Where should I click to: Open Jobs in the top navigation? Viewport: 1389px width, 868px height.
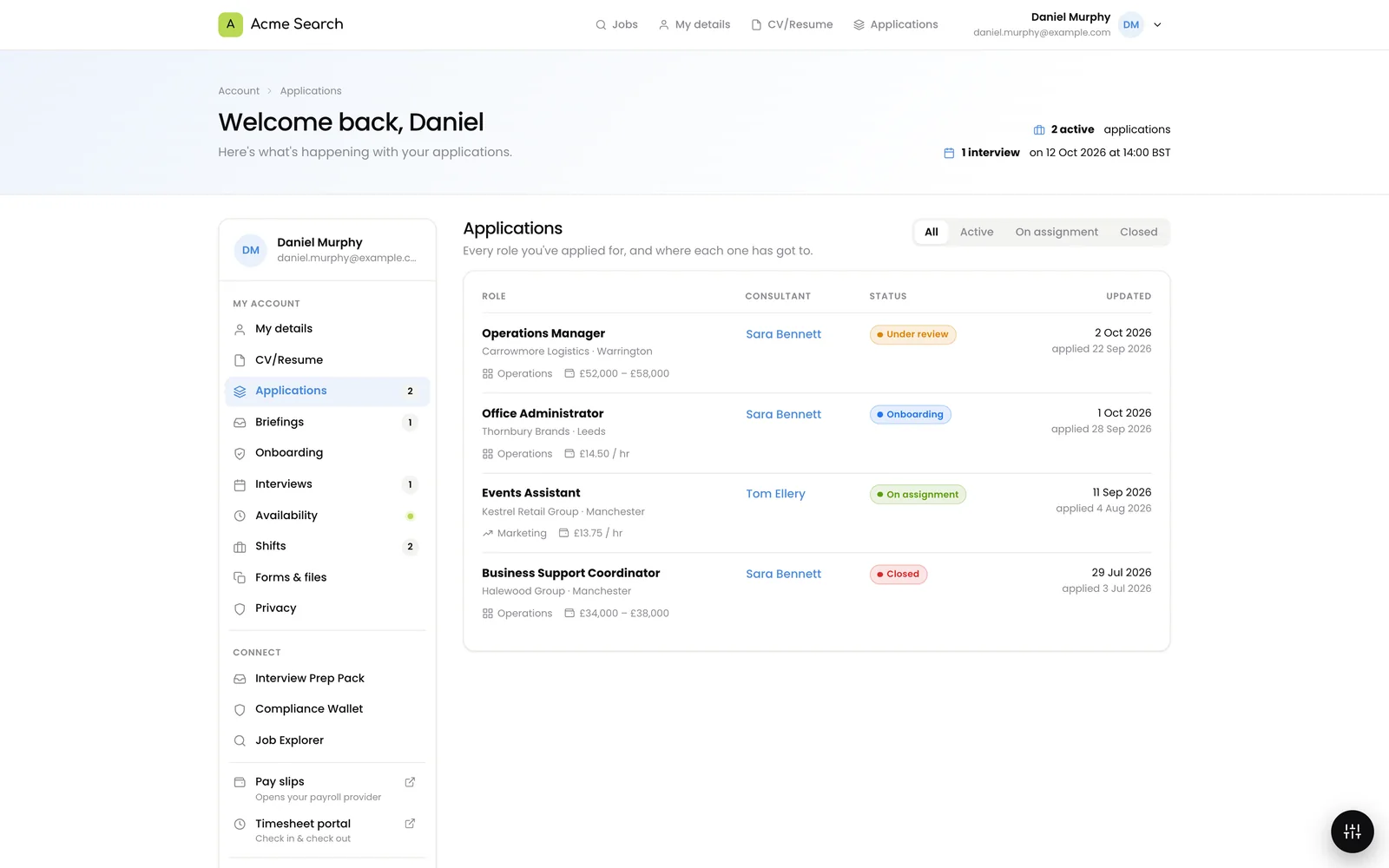coord(616,24)
